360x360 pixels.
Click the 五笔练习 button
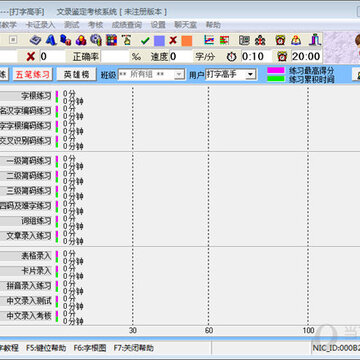pos(33,74)
